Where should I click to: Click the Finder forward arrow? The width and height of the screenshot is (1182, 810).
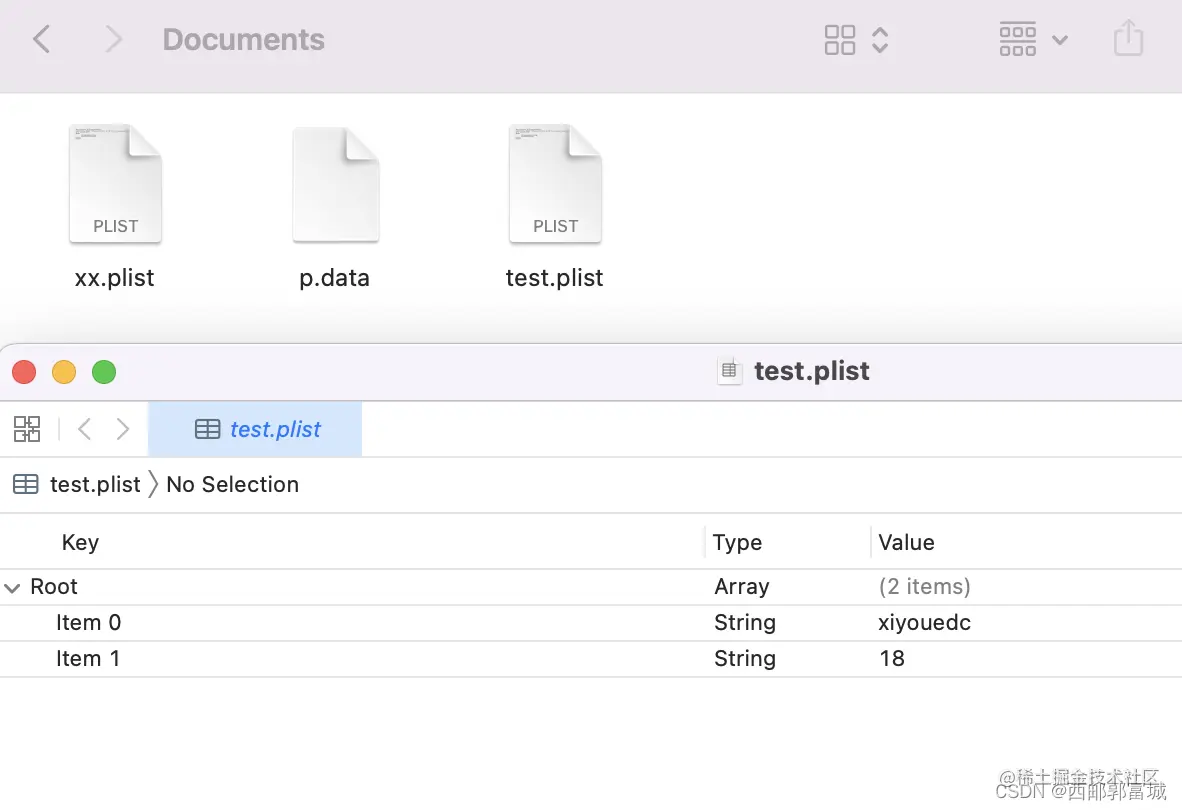[x=114, y=40]
